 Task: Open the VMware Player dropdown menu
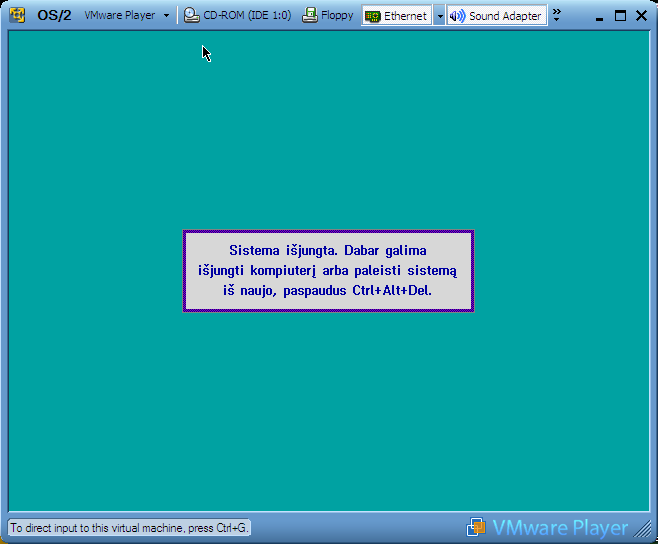127,16
